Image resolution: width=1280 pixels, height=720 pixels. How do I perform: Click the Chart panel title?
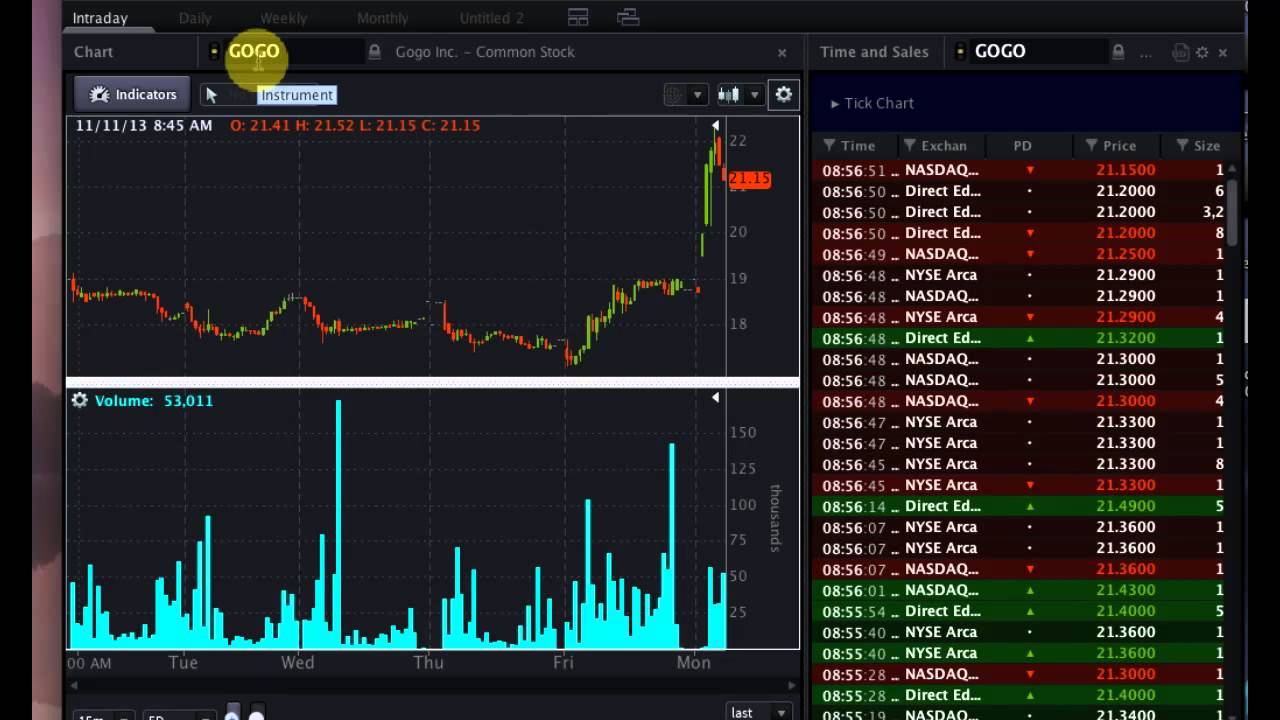click(93, 52)
